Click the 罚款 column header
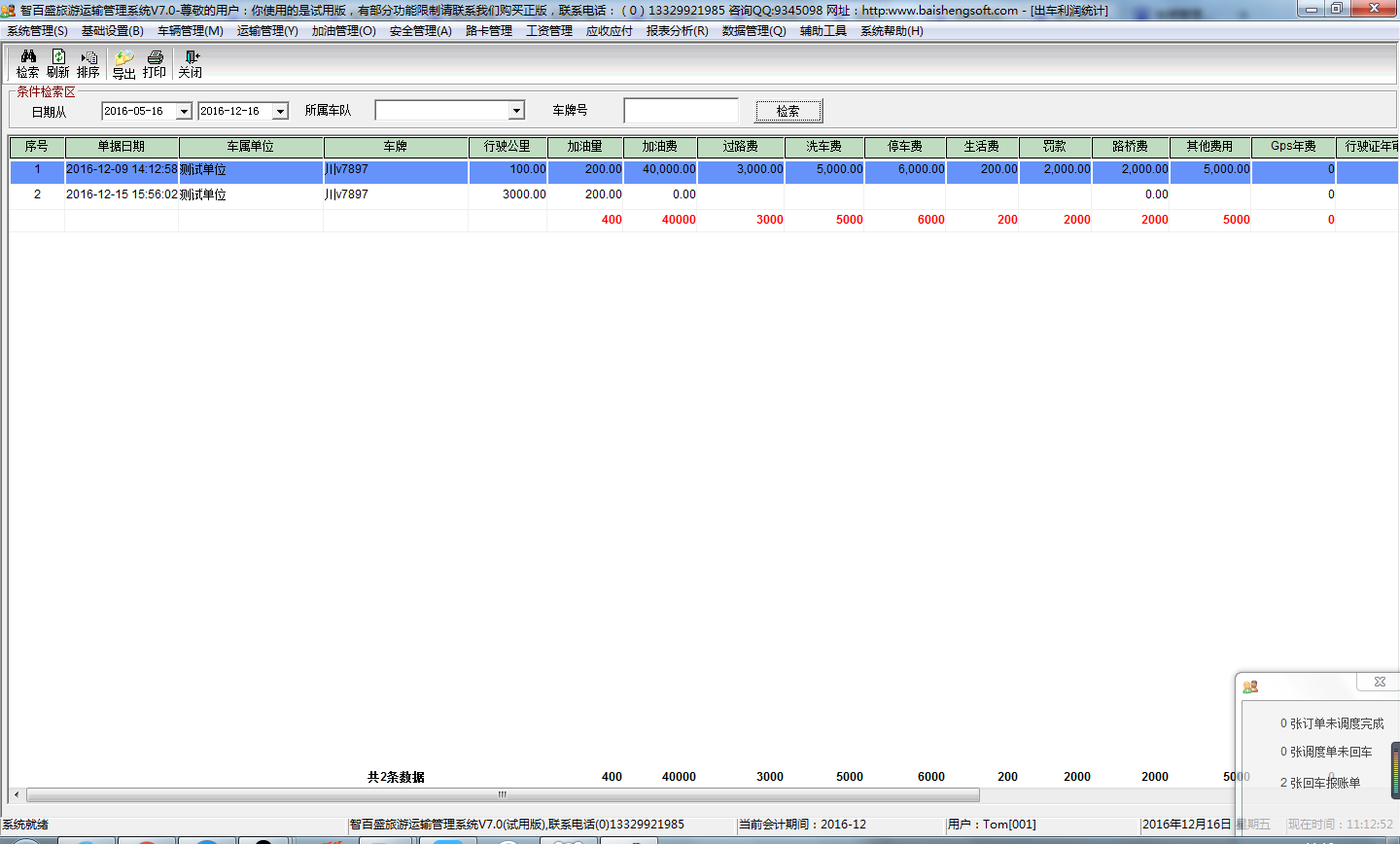 pos(1055,147)
